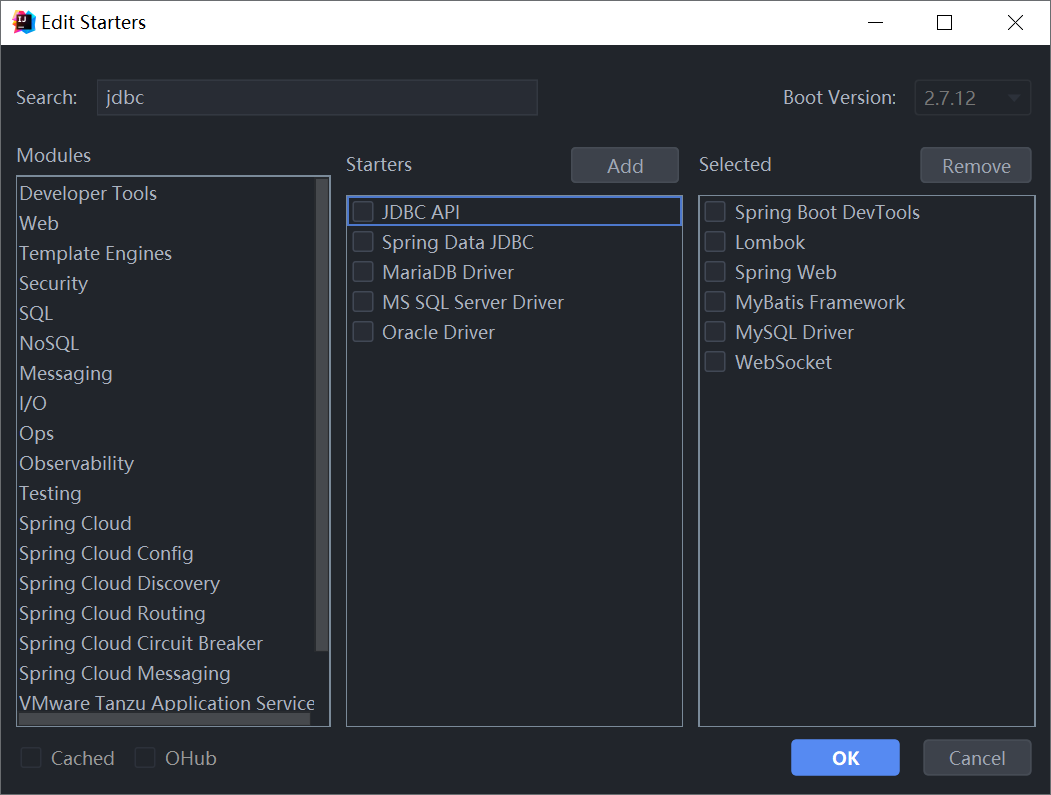Select the Spring Web entry label
This screenshot has height=795, width=1051.
[x=786, y=272]
